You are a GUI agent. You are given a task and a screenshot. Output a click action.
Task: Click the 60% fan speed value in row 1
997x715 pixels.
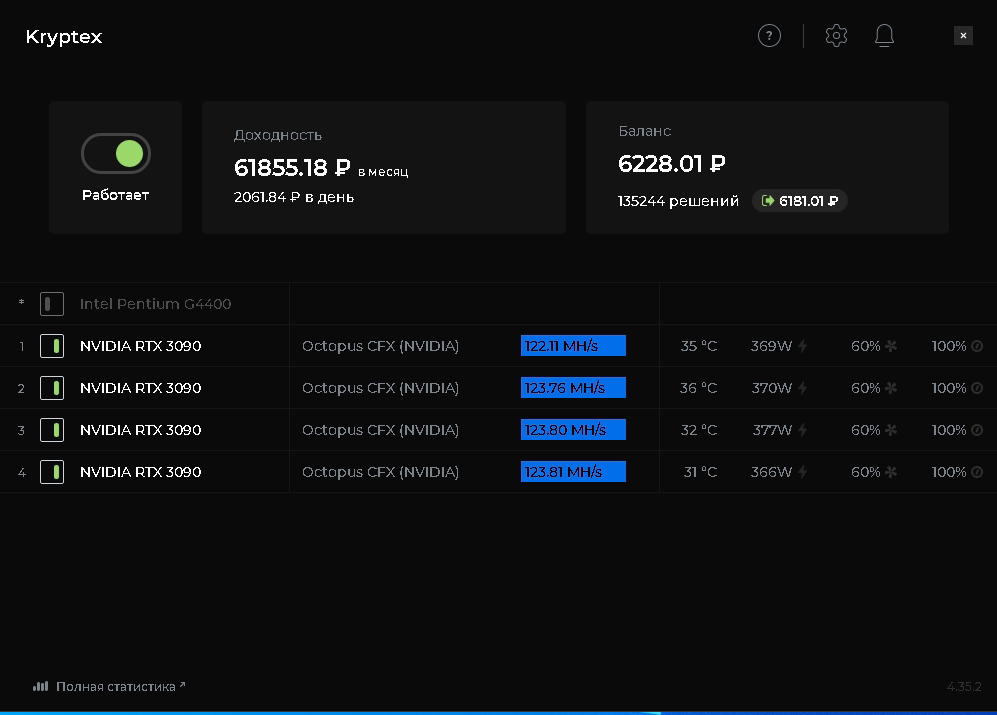point(865,346)
